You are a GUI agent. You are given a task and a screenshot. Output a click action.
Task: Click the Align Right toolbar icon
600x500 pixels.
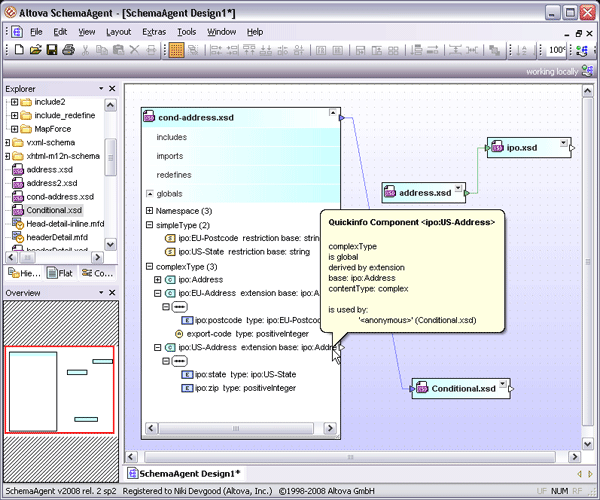(232, 50)
